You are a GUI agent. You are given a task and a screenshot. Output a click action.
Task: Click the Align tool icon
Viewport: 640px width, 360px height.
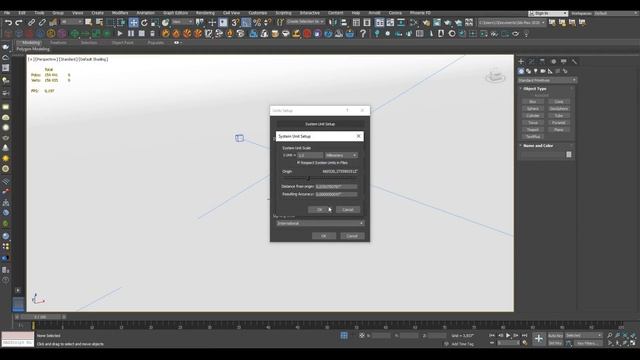coord(344,22)
